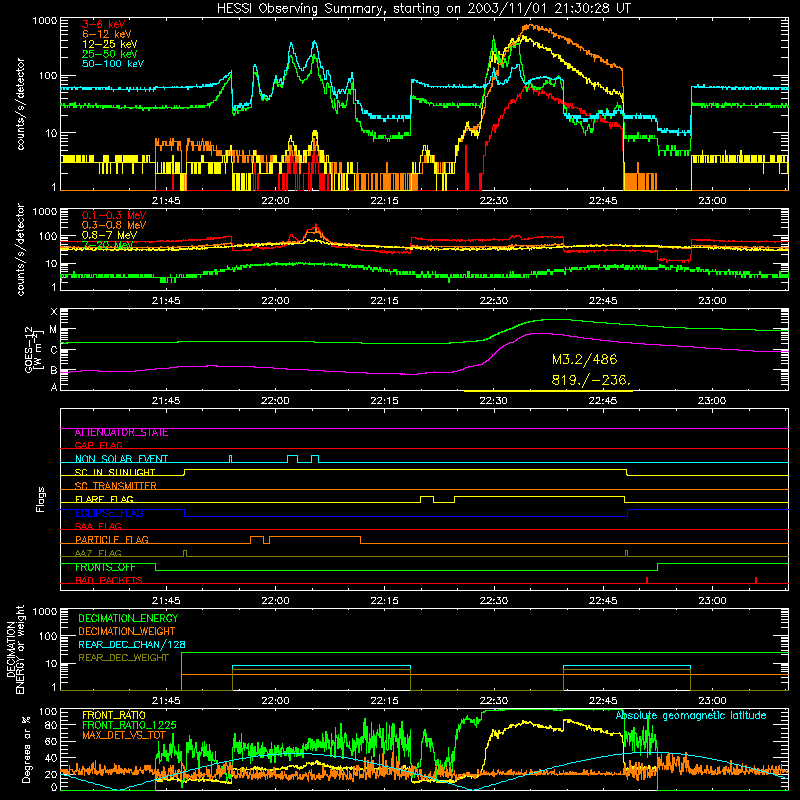Click the HESSI Observing Summary title text
800x800 pixels.
(x=423, y=8)
